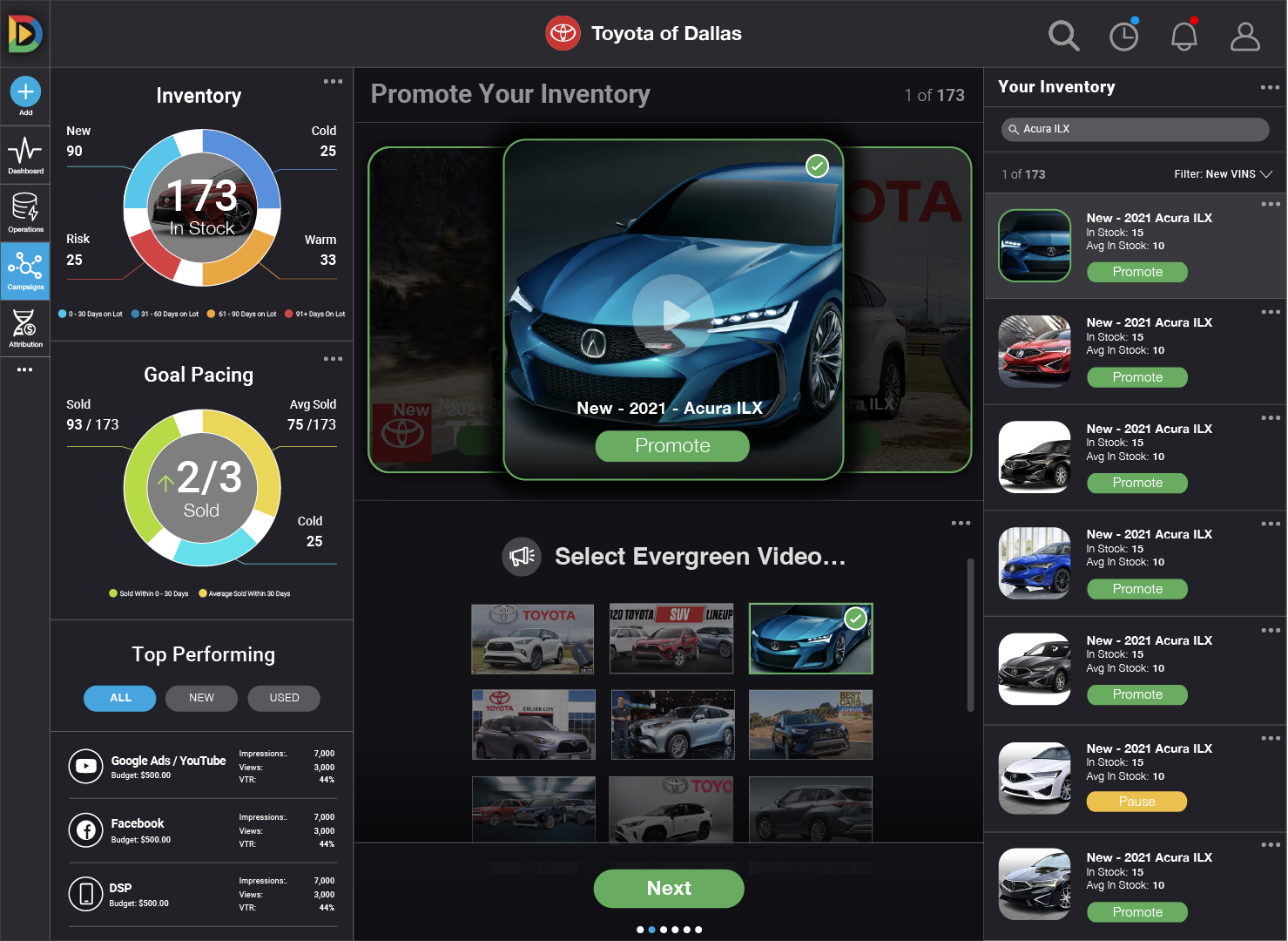The width and height of the screenshot is (1288, 941).
Task: Switch to the ALL tab in Top Performing
Action: tap(120, 698)
